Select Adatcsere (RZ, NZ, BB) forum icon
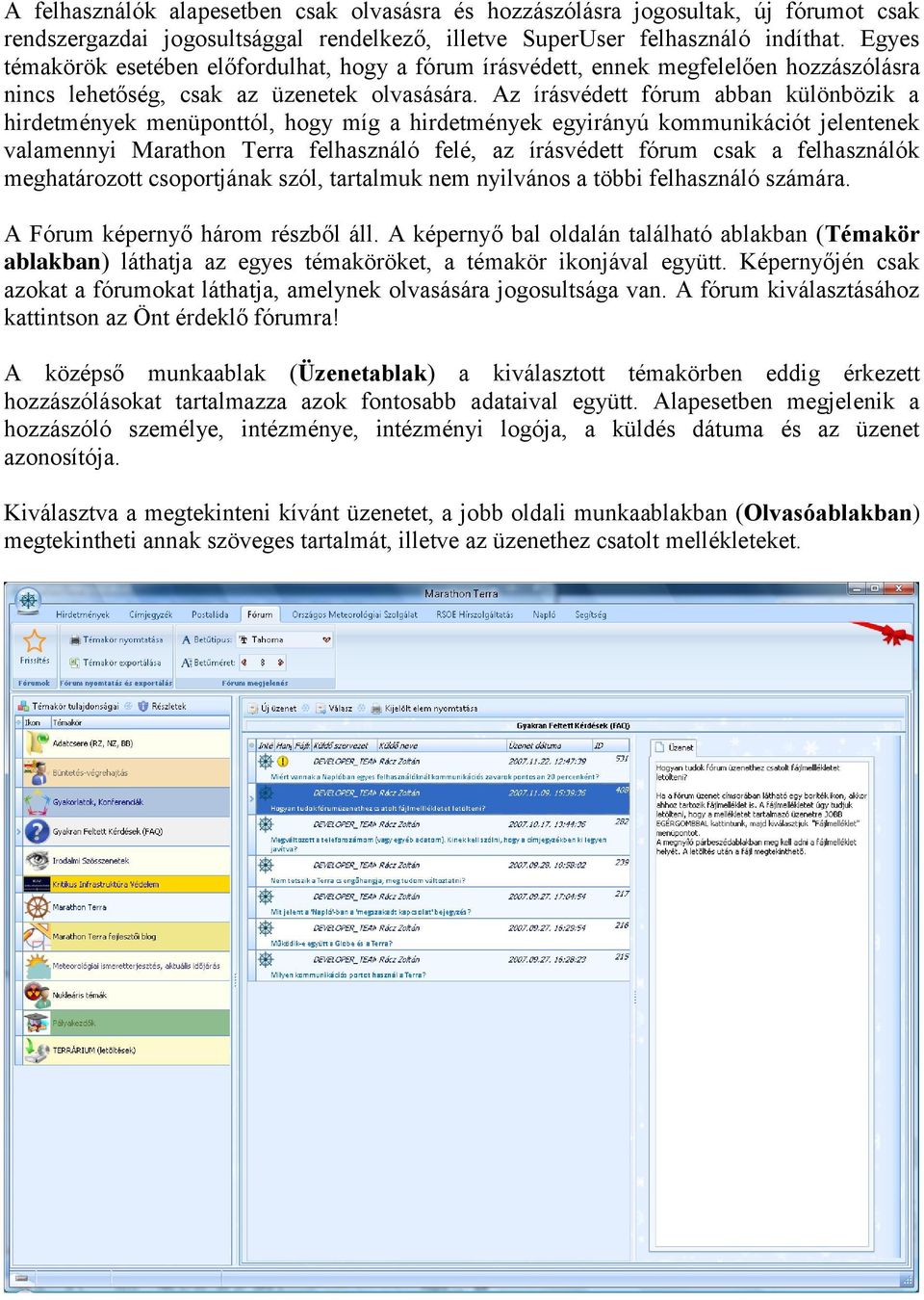This screenshot has width=924, height=1300. pyautogui.click(x=37, y=743)
